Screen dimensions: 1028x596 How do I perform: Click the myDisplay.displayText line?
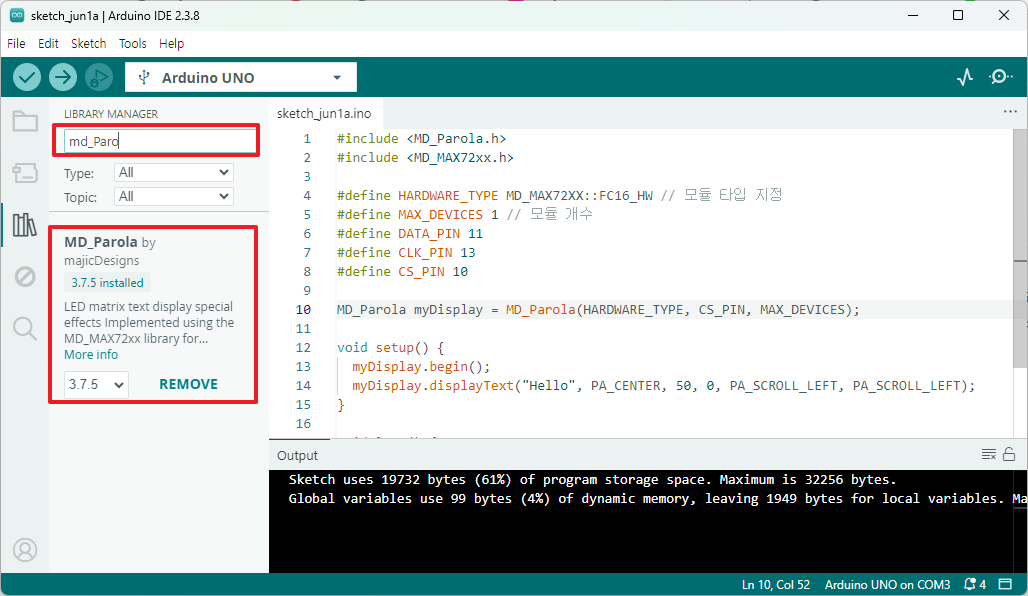tap(663, 386)
